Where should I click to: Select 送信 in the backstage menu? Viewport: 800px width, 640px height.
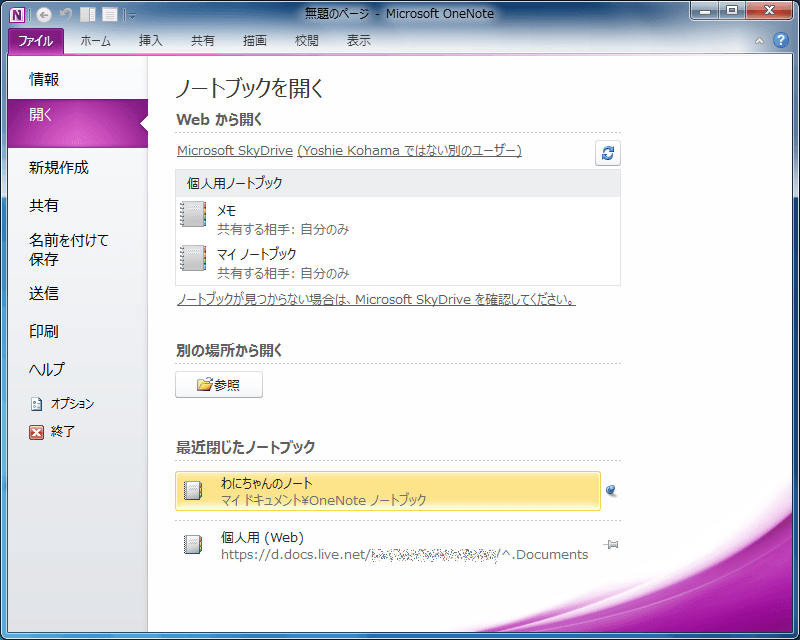coord(78,293)
